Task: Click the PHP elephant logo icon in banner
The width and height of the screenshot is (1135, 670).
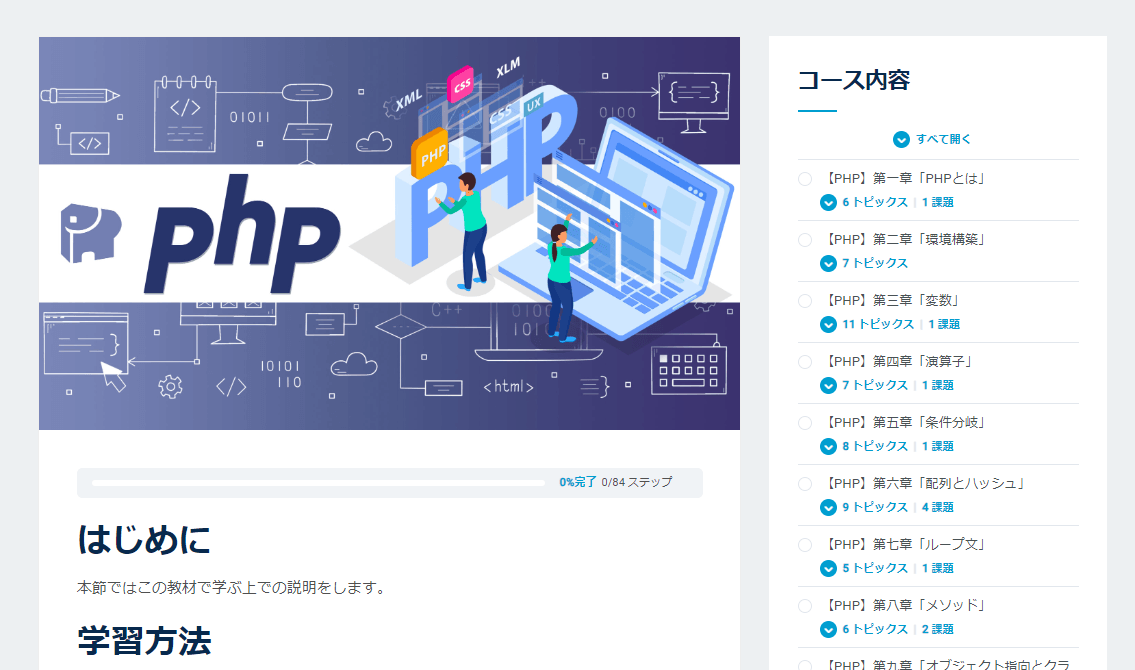Action: [x=90, y=232]
